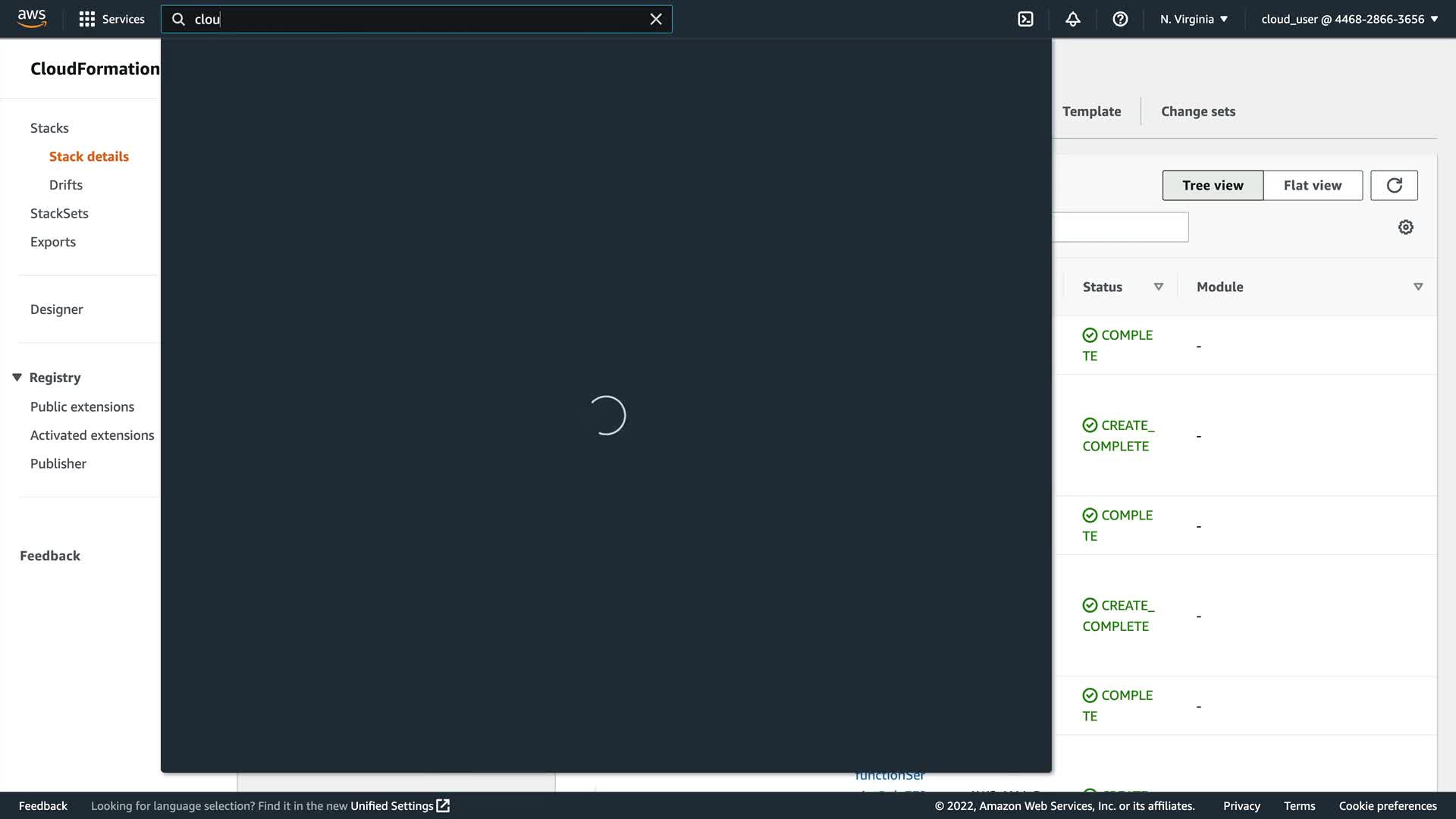Screen dimensions: 1456x819
Task: Sort by the Status column arrow
Action: pos(1158,287)
